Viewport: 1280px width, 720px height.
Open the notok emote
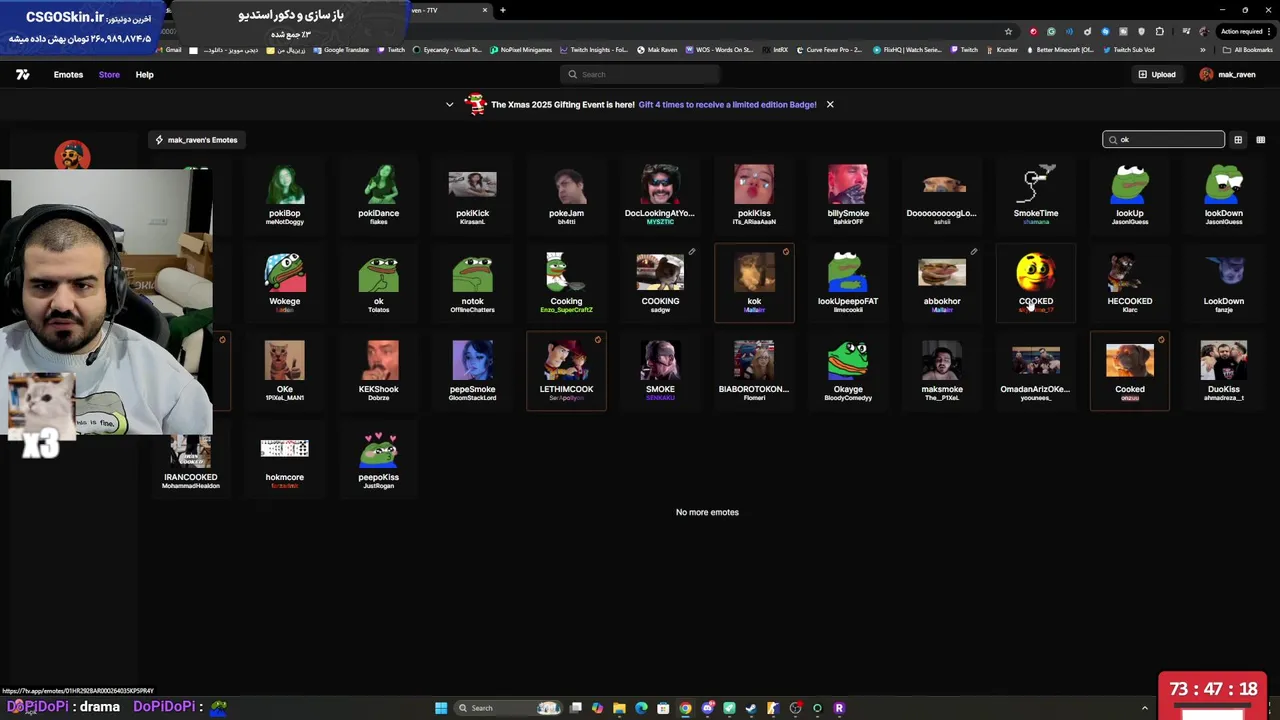click(472, 283)
